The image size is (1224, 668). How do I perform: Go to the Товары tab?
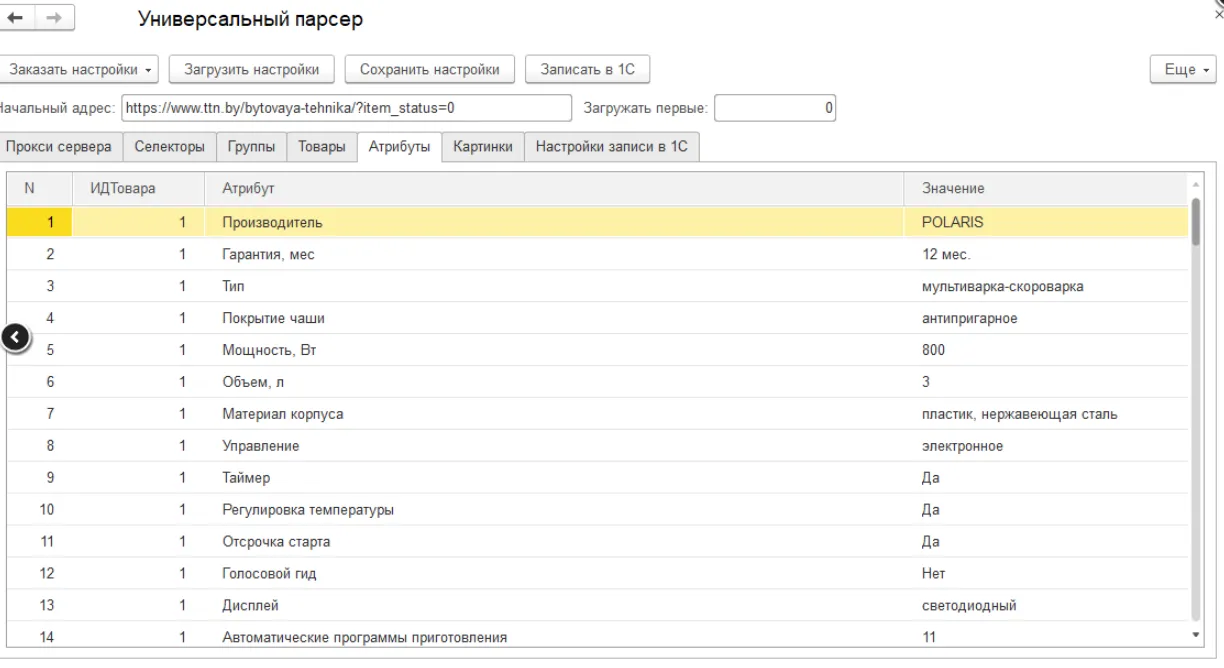click(322, 146)
